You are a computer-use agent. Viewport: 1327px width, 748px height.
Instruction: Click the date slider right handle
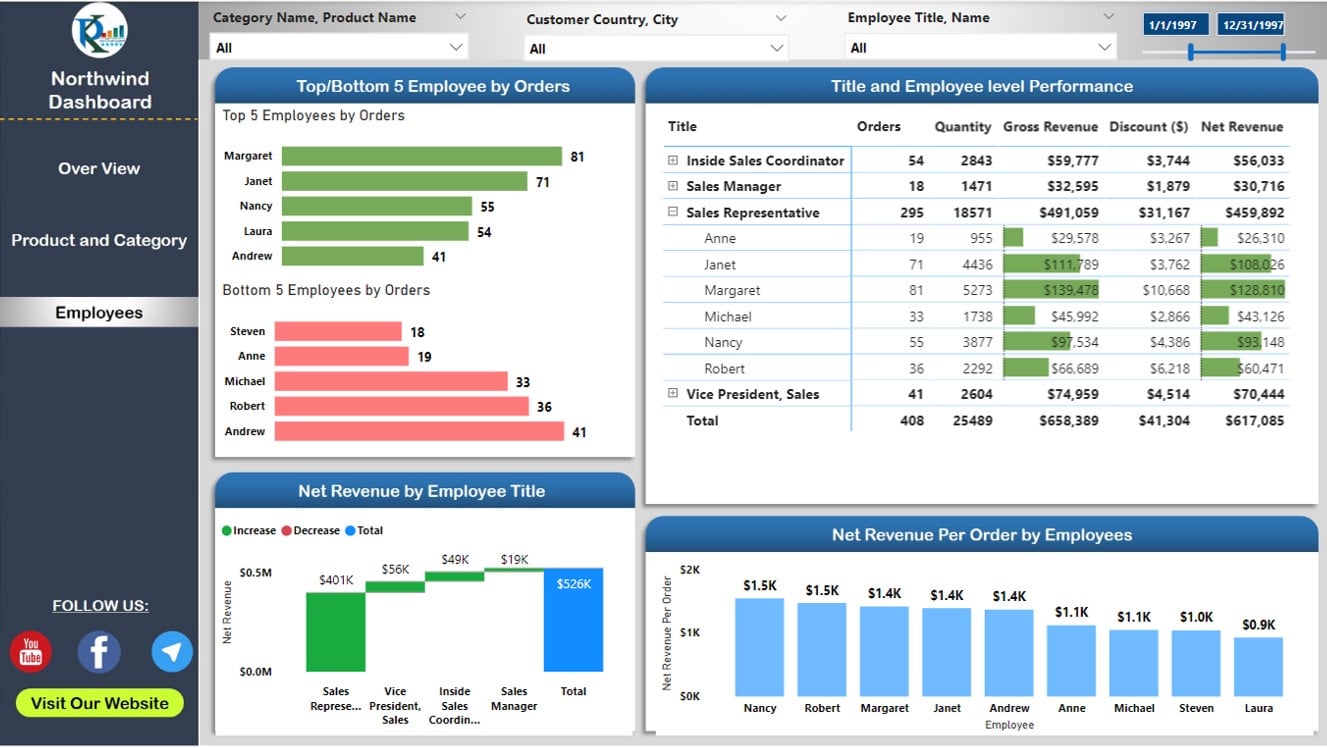pyautogui.click(x=1283, y=52)
